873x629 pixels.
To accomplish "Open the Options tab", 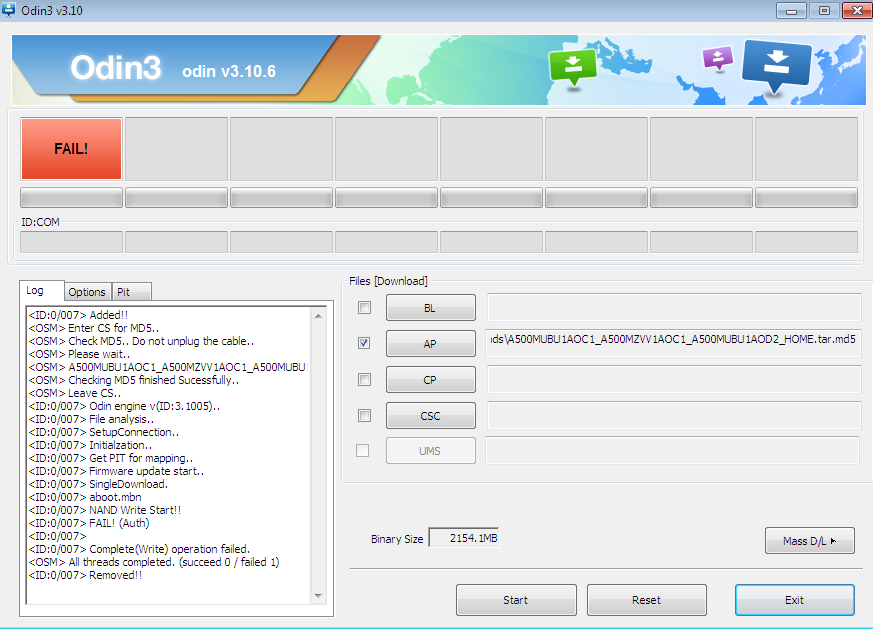I will (87, 292).
